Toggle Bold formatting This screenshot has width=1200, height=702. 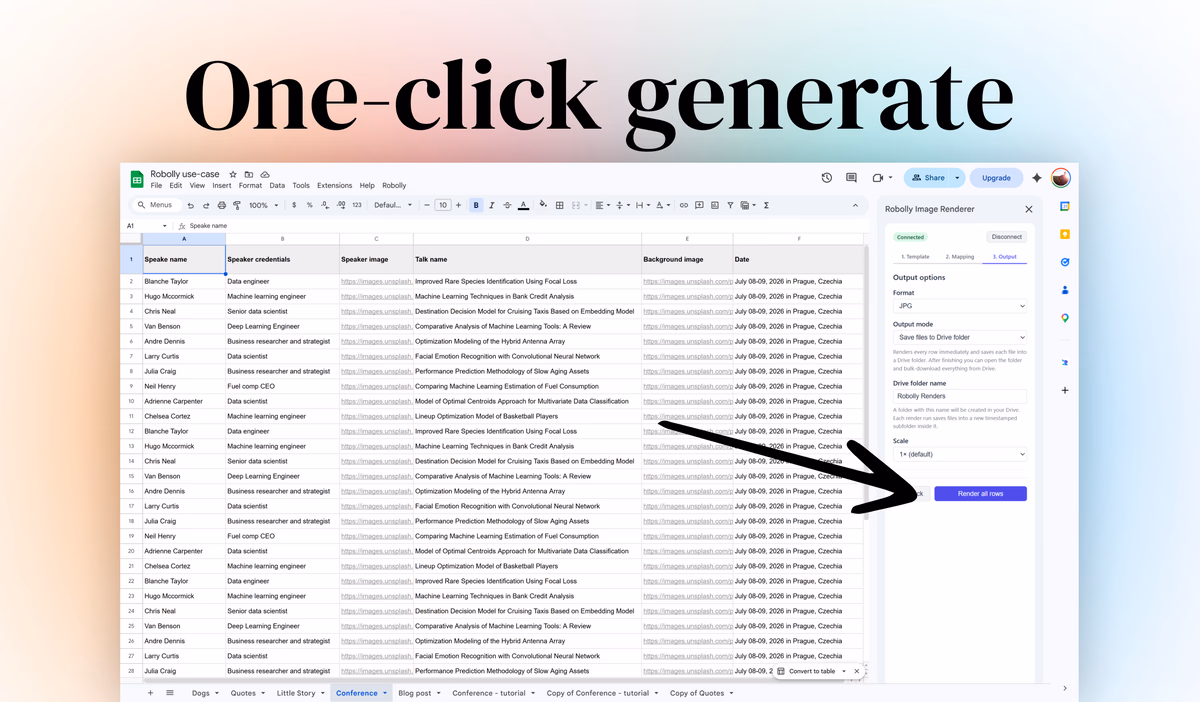point(476,205)
